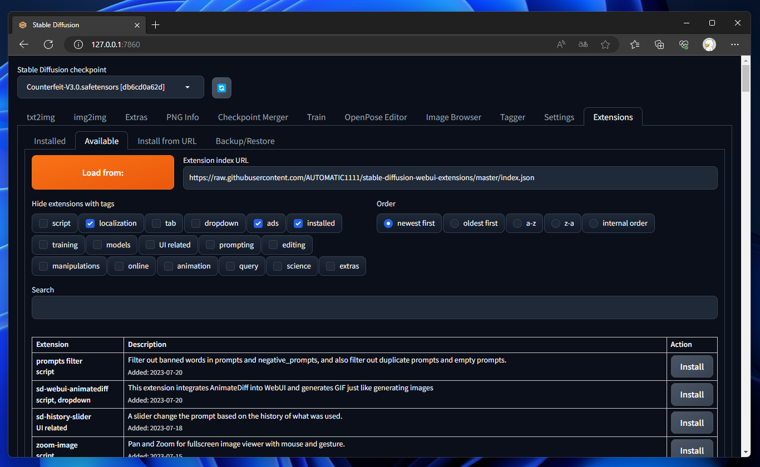Screen dimensions: 760x467
Task: Open the PNG Info tab
Action: coord(183,117)
